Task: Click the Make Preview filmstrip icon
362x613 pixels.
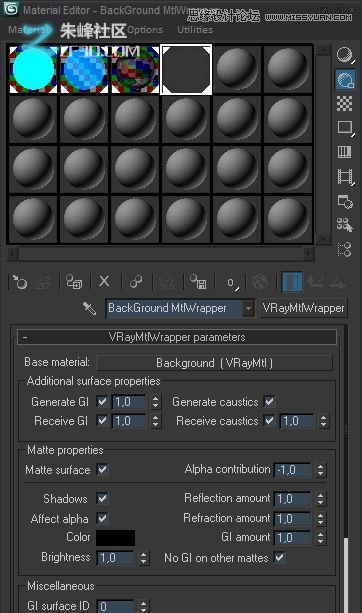Action: coord(345,176)
